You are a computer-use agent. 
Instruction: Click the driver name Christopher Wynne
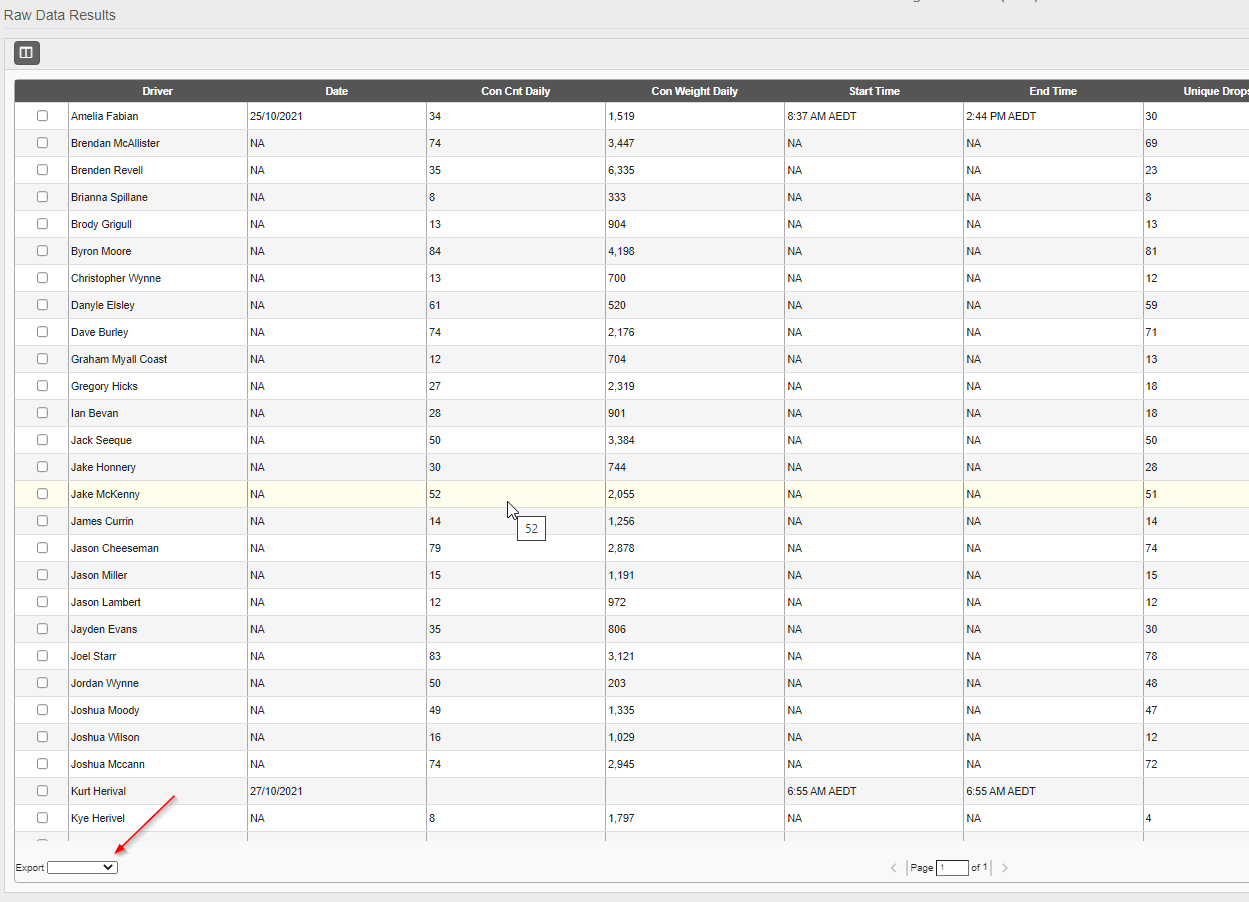click(x=116, y=278)
